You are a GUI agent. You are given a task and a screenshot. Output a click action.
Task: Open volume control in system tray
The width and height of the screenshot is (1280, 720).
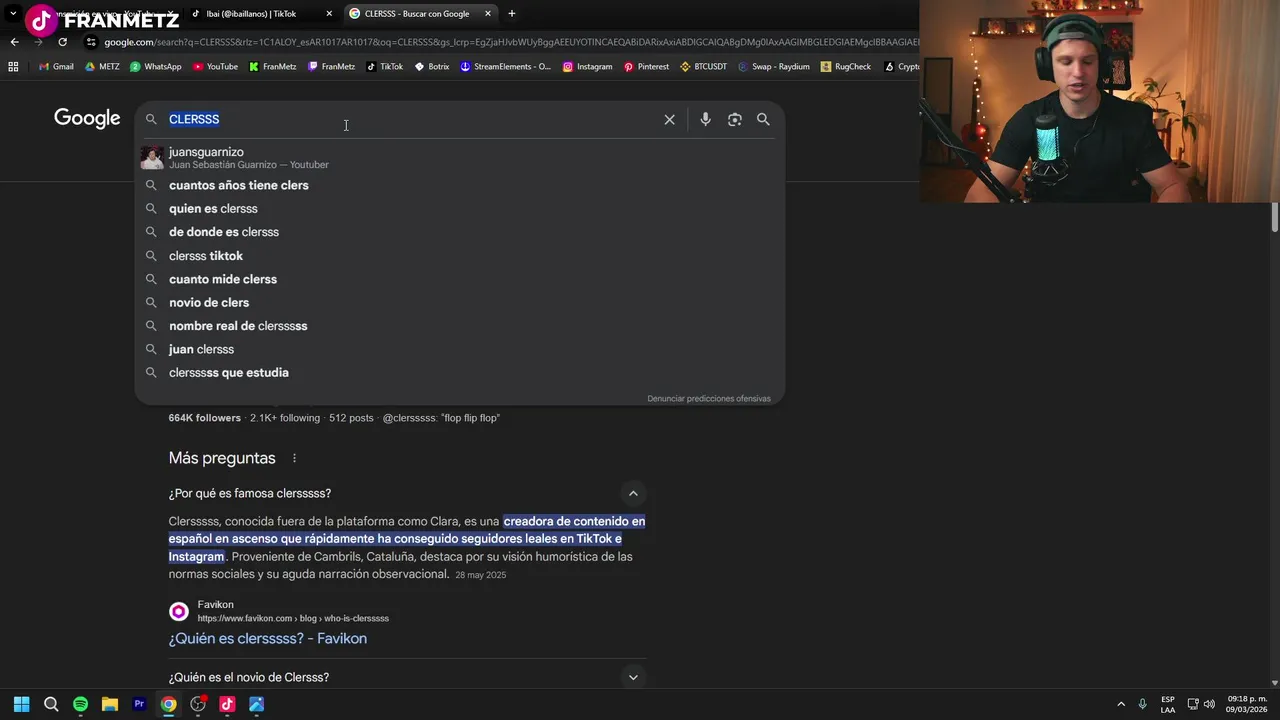pyautogui.click(x=1209, y=704)
